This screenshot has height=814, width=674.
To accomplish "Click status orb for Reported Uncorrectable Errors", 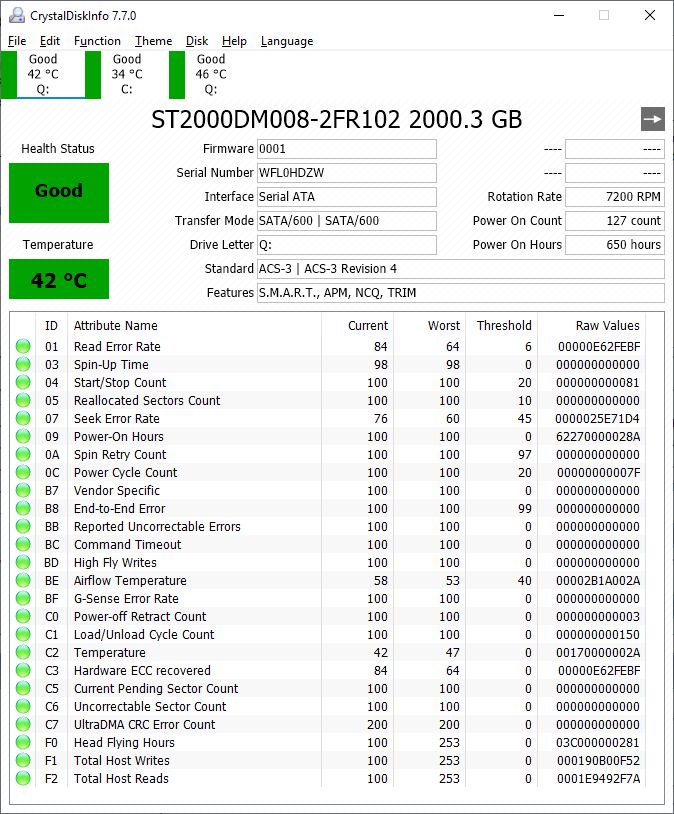I will pyautogui.click(x=23, y=526).
